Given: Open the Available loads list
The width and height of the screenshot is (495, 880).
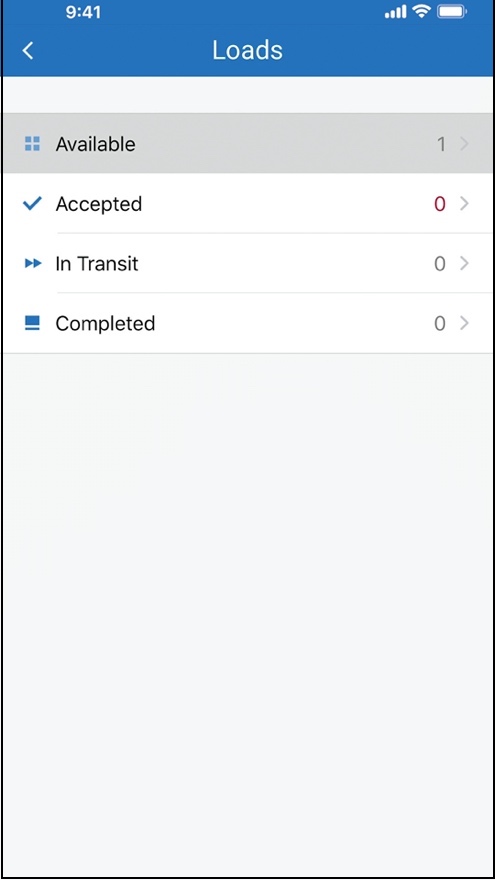Looking at the screenshot, I should 248,144.
